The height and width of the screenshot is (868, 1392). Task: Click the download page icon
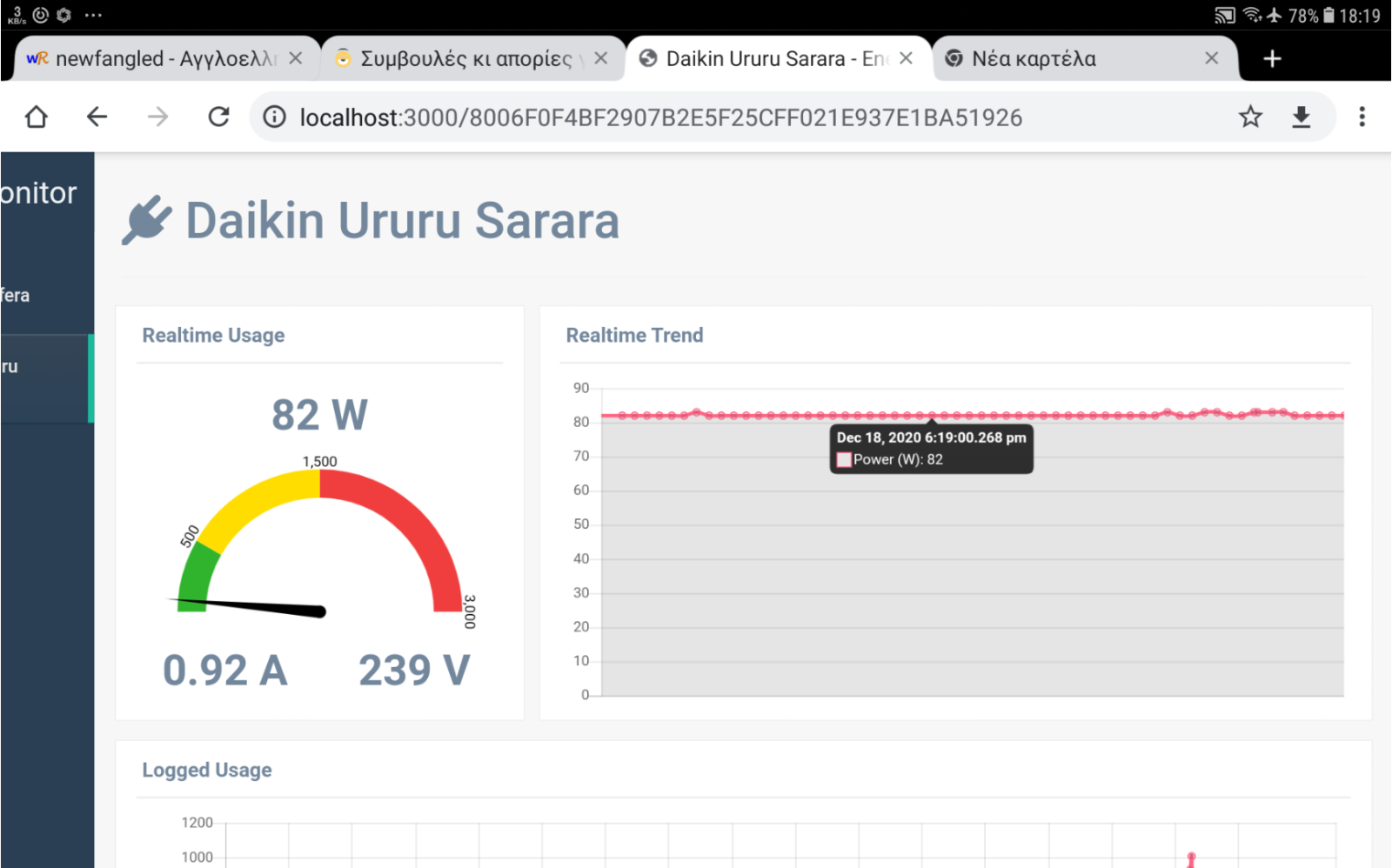coord(1301,117)
